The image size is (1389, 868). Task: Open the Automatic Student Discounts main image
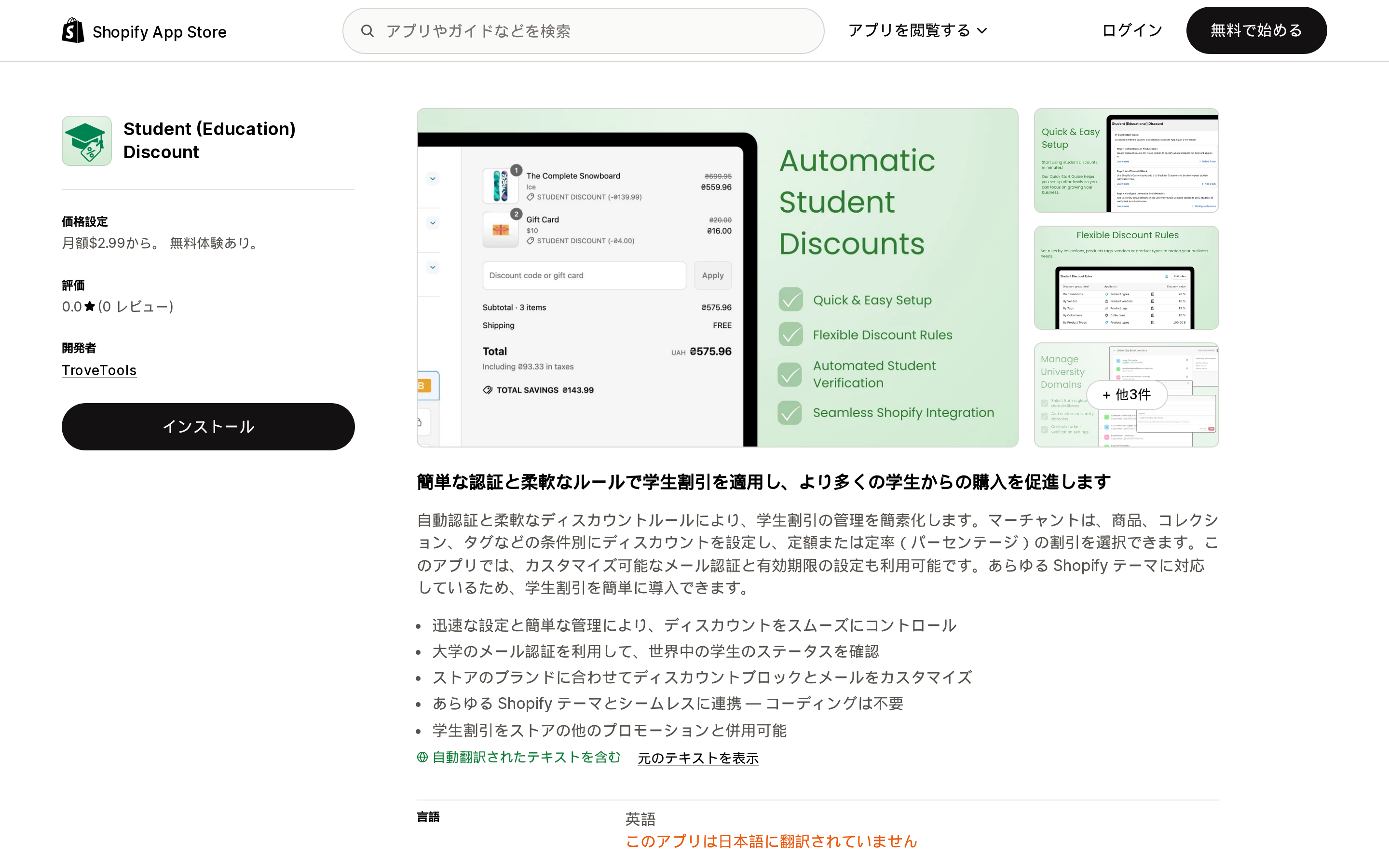pyautogui.click(x=718, y=278)
